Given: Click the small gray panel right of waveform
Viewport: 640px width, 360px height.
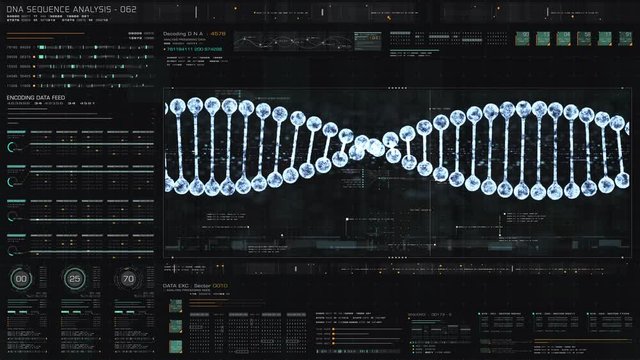Looking at the screenshot, I should pyautogui.click(x=368, y=41).
